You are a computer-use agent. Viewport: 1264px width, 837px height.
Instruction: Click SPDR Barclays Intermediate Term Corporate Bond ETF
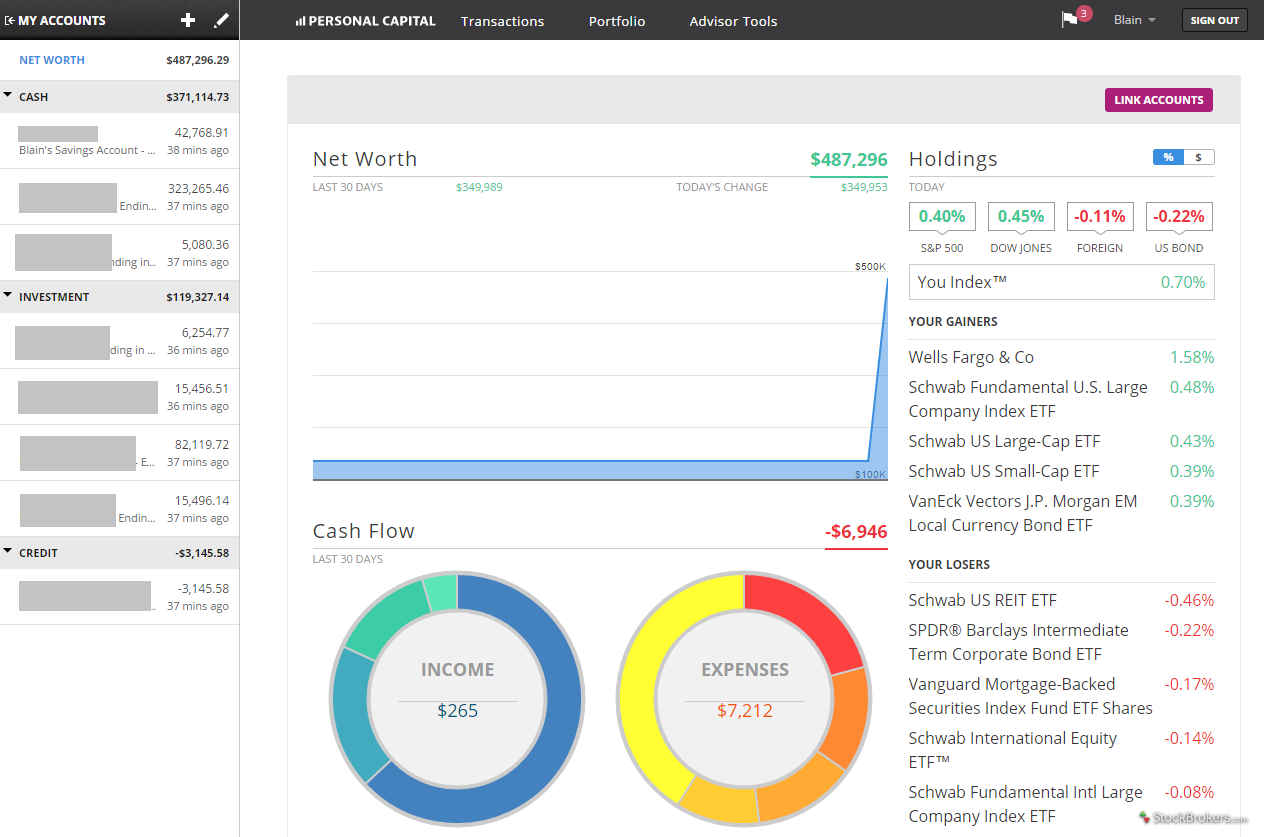coord(1019,642)
